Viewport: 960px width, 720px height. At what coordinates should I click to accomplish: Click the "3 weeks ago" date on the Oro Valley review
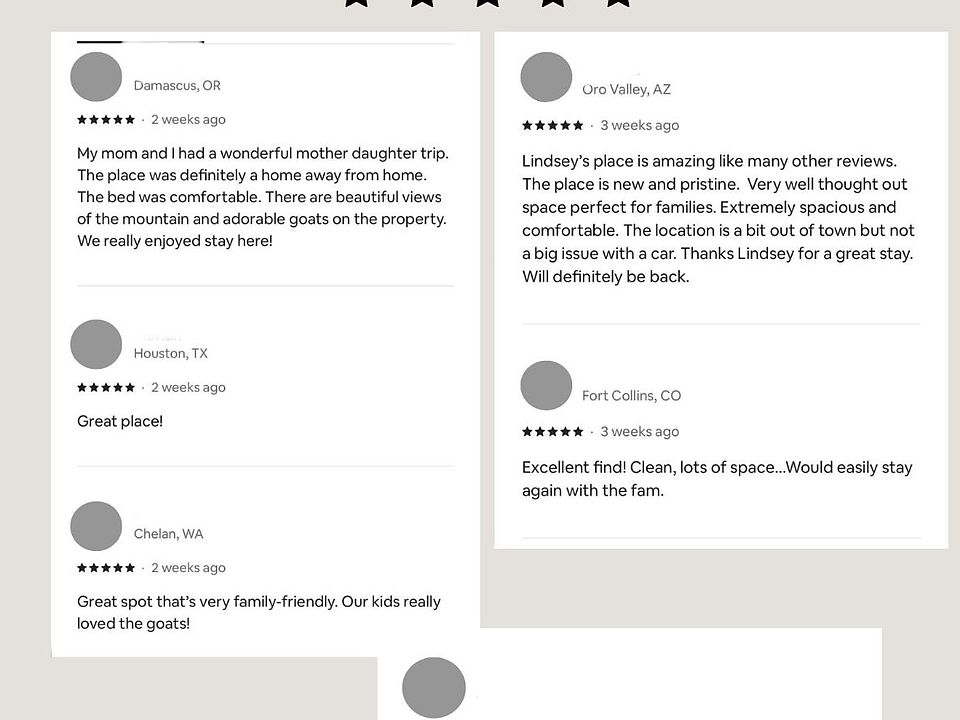click(639, 126)
